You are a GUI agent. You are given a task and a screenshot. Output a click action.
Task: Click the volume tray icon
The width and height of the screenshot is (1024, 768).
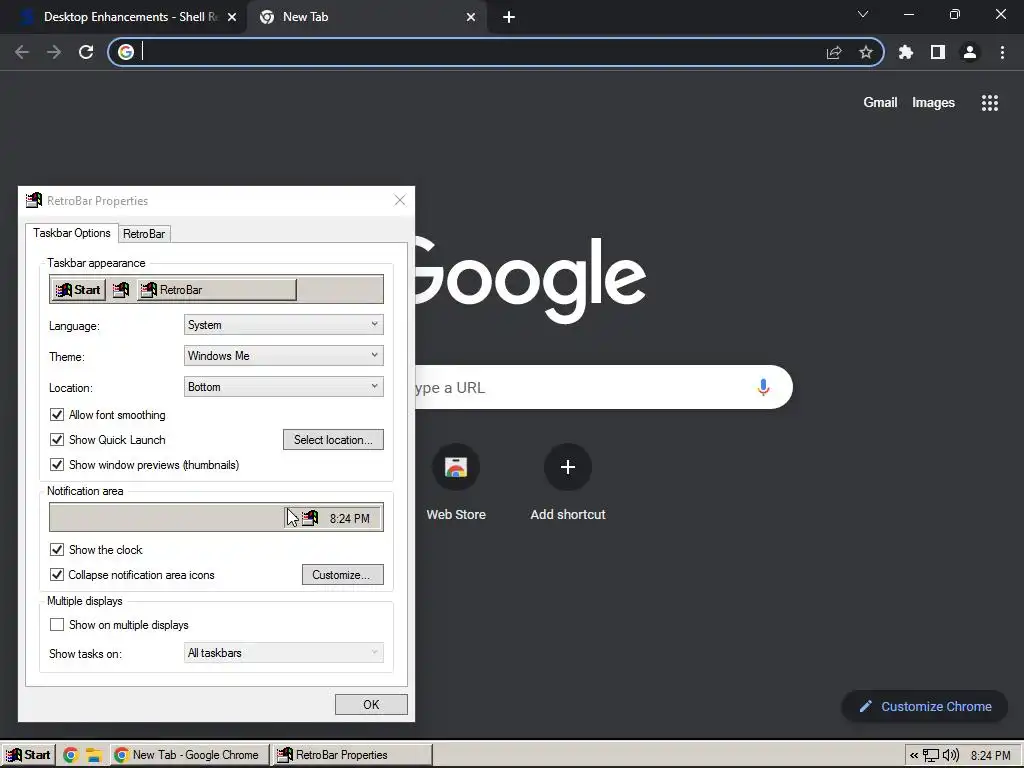pyautogui.click(x=951, y=756)
